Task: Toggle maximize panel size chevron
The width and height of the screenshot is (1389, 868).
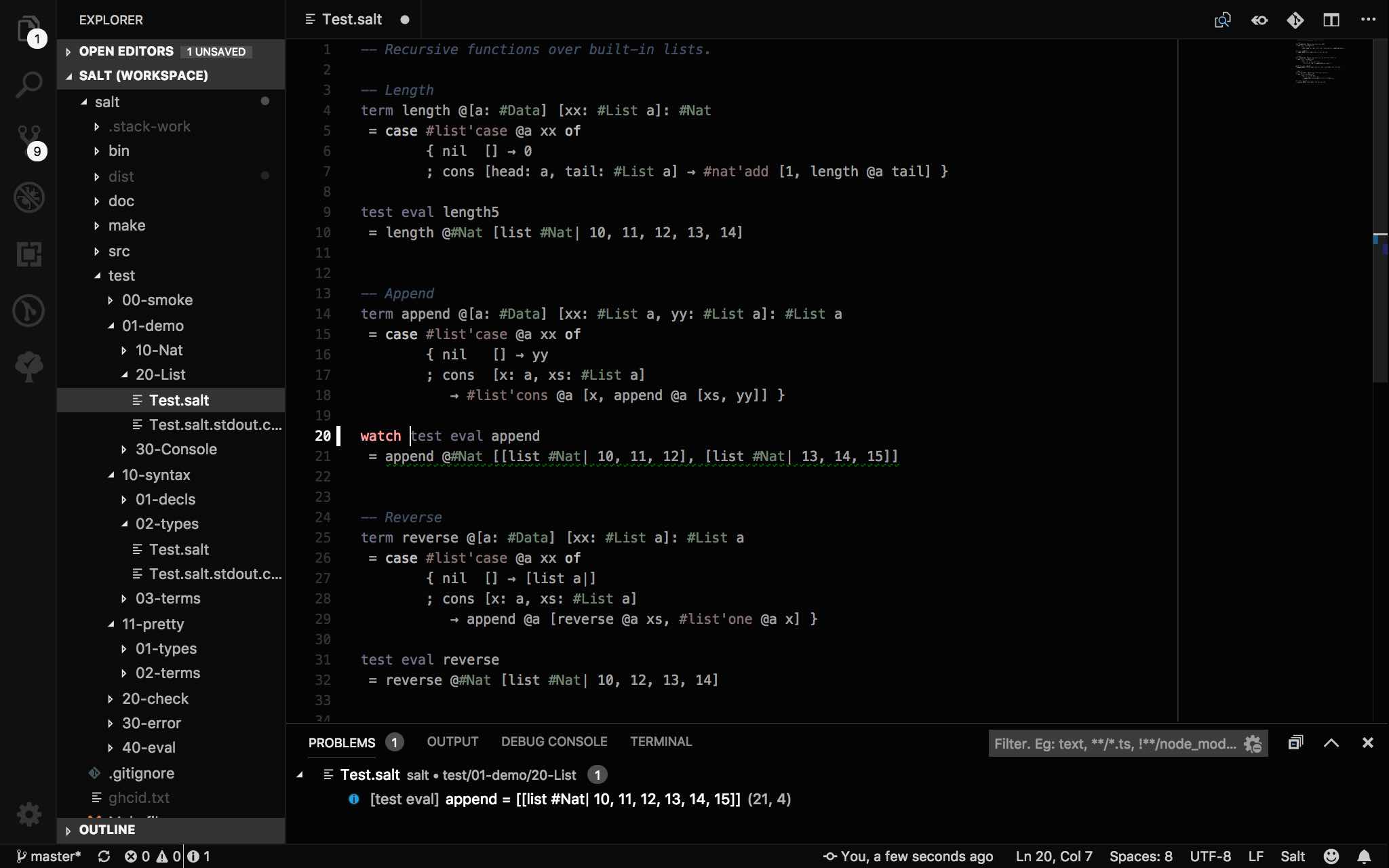Action: pos(1331,743)
